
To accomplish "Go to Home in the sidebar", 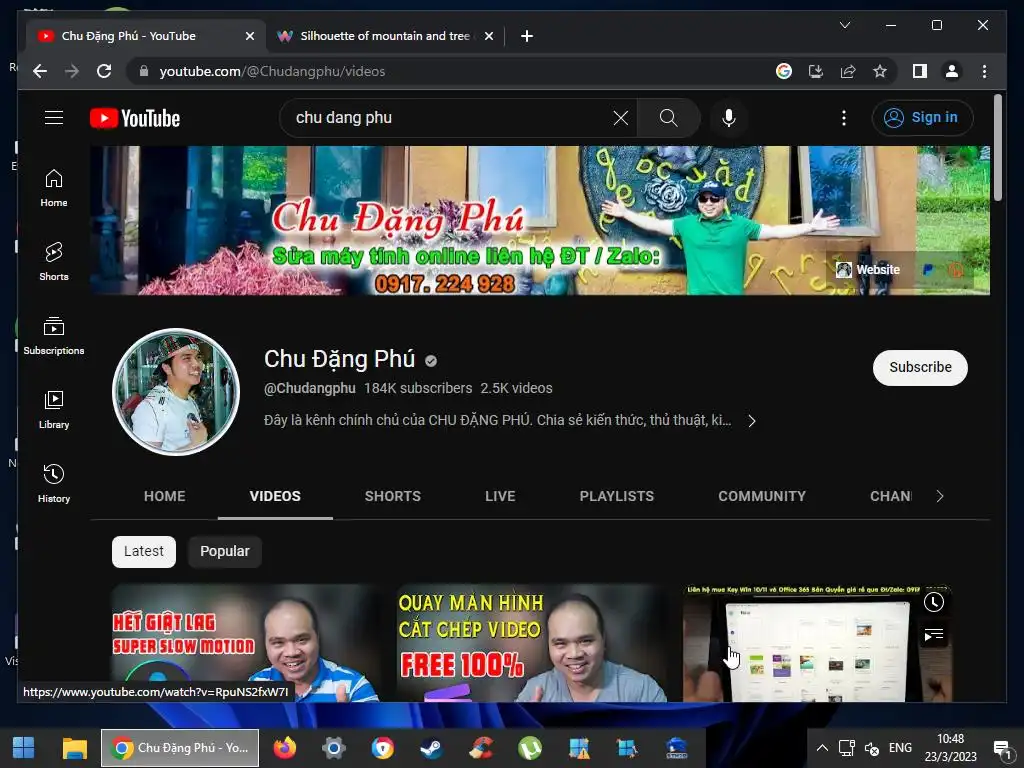I will 54,188.
